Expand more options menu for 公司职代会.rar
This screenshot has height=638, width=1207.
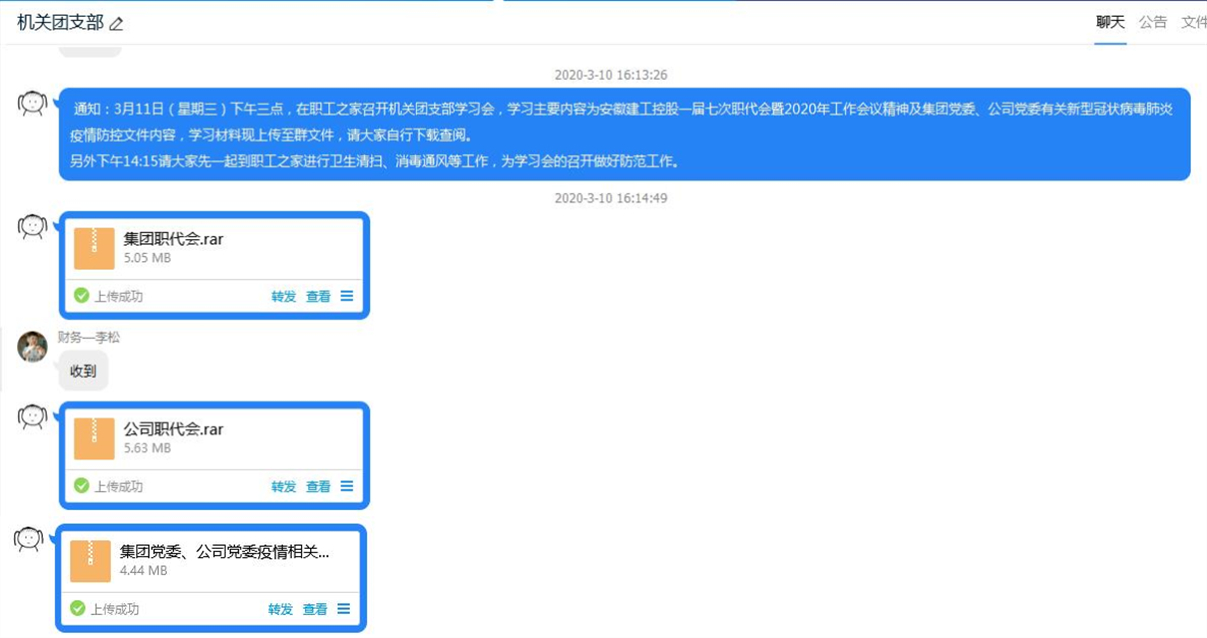tap(347, 486)
